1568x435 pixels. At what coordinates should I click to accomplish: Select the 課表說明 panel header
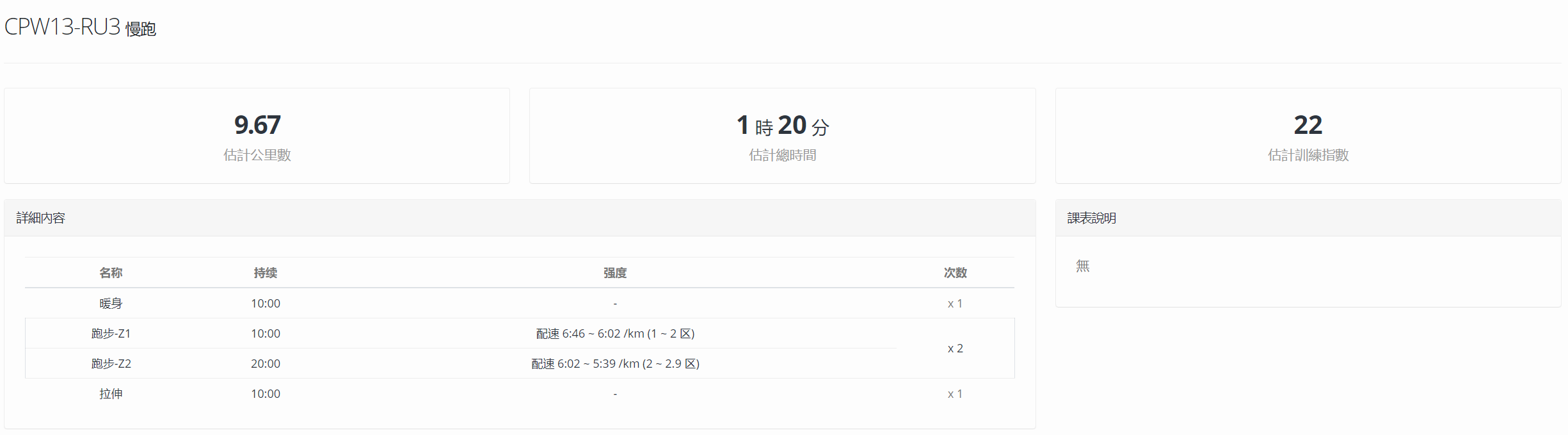(1092, 218)
